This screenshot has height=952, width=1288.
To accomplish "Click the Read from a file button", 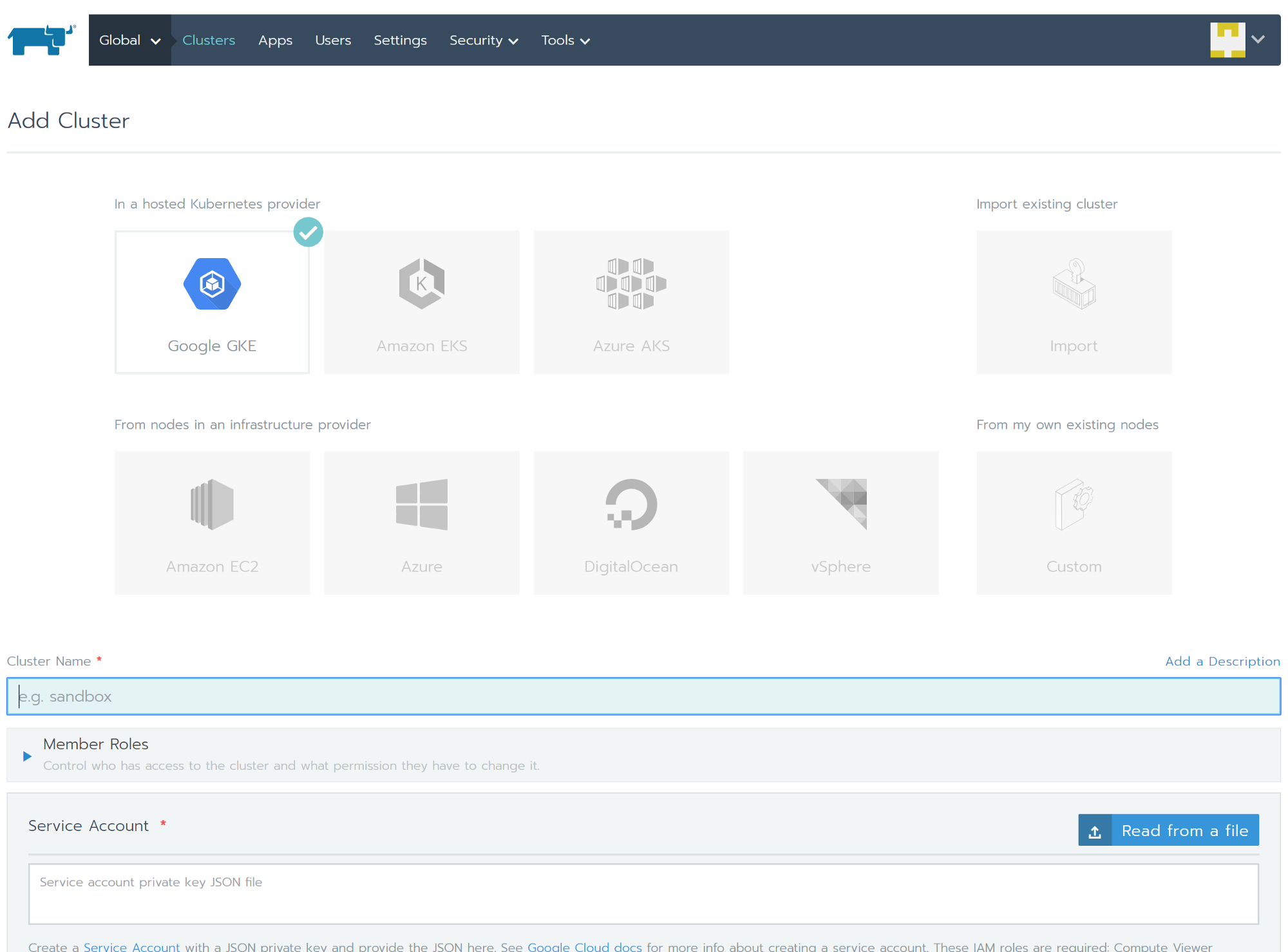I will tap(1168, 830).
